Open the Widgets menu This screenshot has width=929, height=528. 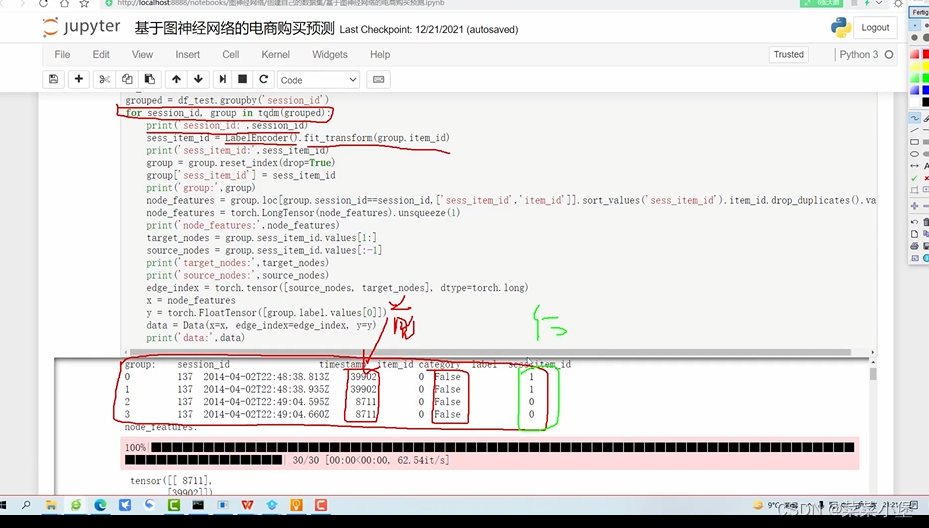329,55
